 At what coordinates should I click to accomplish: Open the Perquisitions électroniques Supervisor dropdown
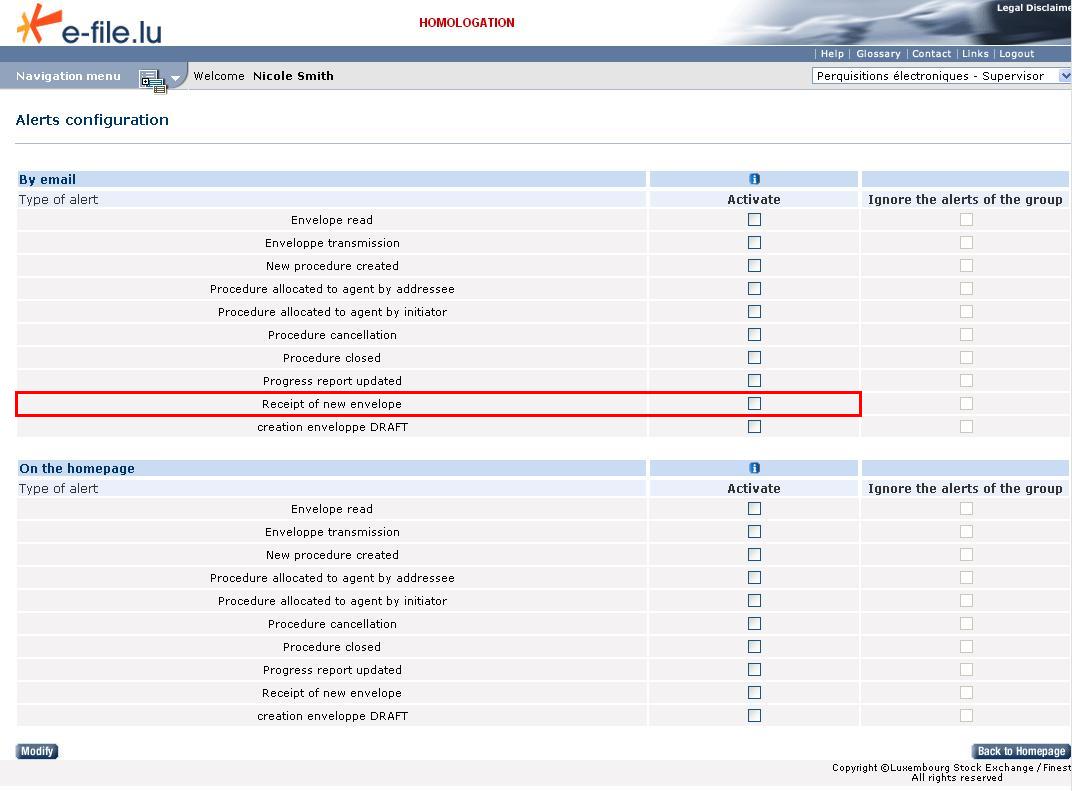tap(941, 76)
